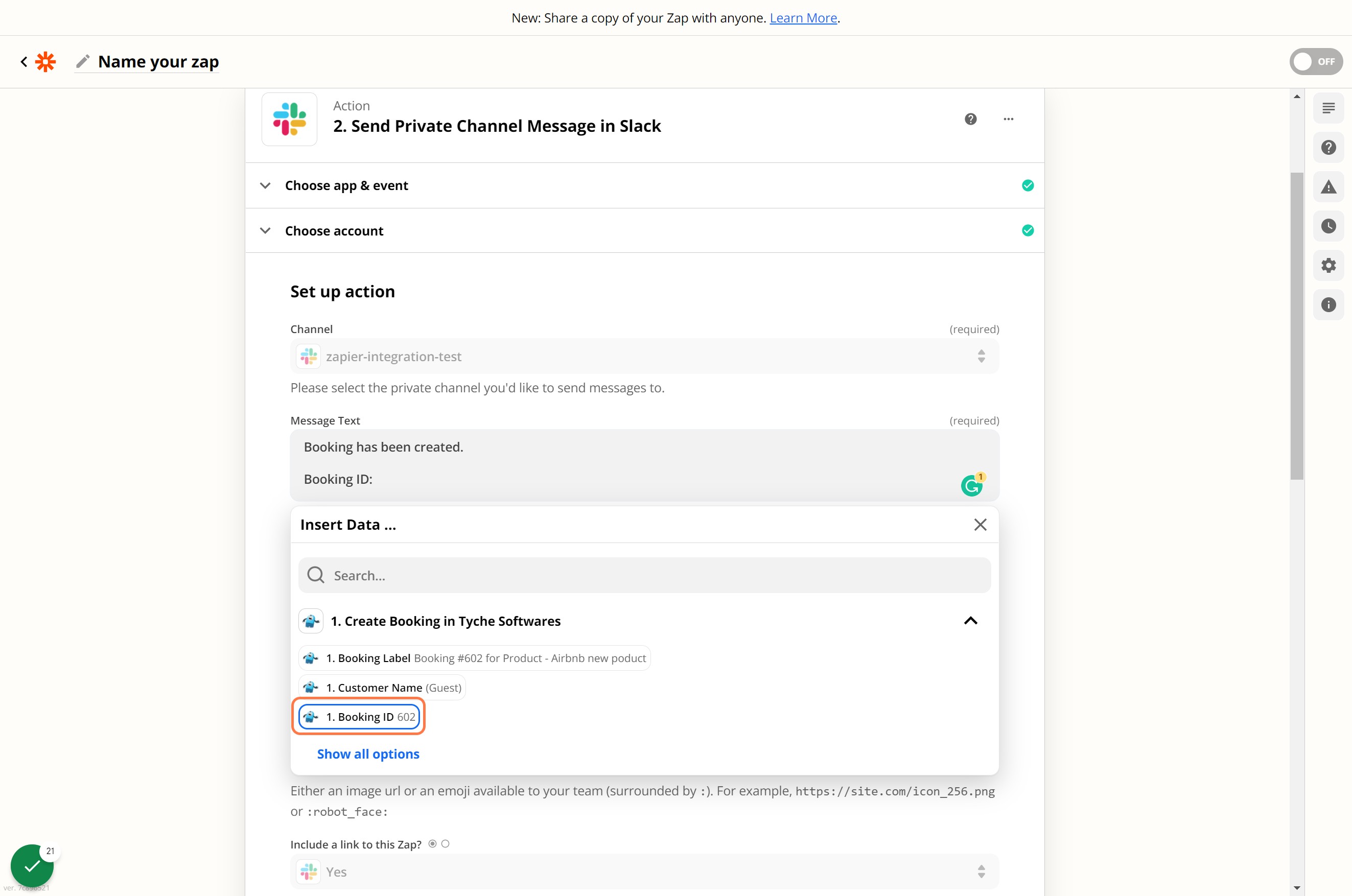Open the settings gear in right sidebar
Image resolution: width=1352 pixels, height=896 pixels.
pyautogui.click(x=1328, y=265)
